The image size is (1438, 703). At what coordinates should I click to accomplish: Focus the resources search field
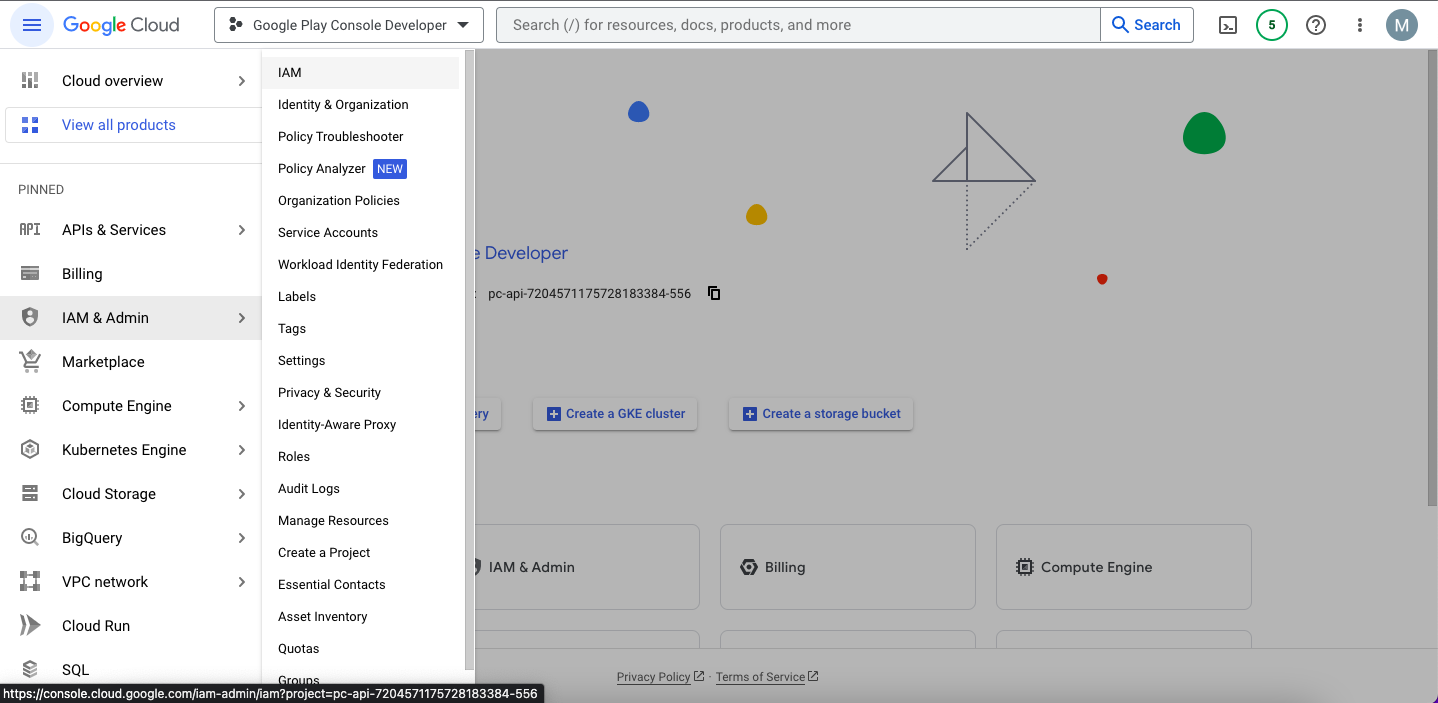798,25
